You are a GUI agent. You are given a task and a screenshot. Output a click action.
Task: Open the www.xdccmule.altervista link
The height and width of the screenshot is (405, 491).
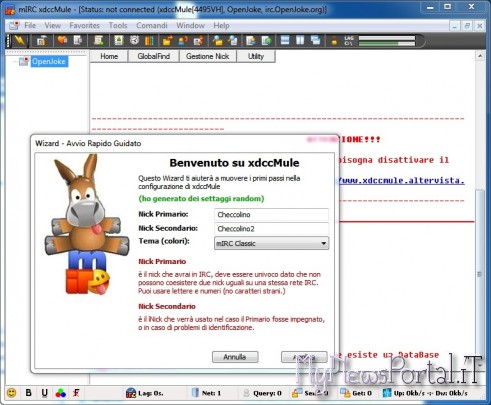pos(402,180)
